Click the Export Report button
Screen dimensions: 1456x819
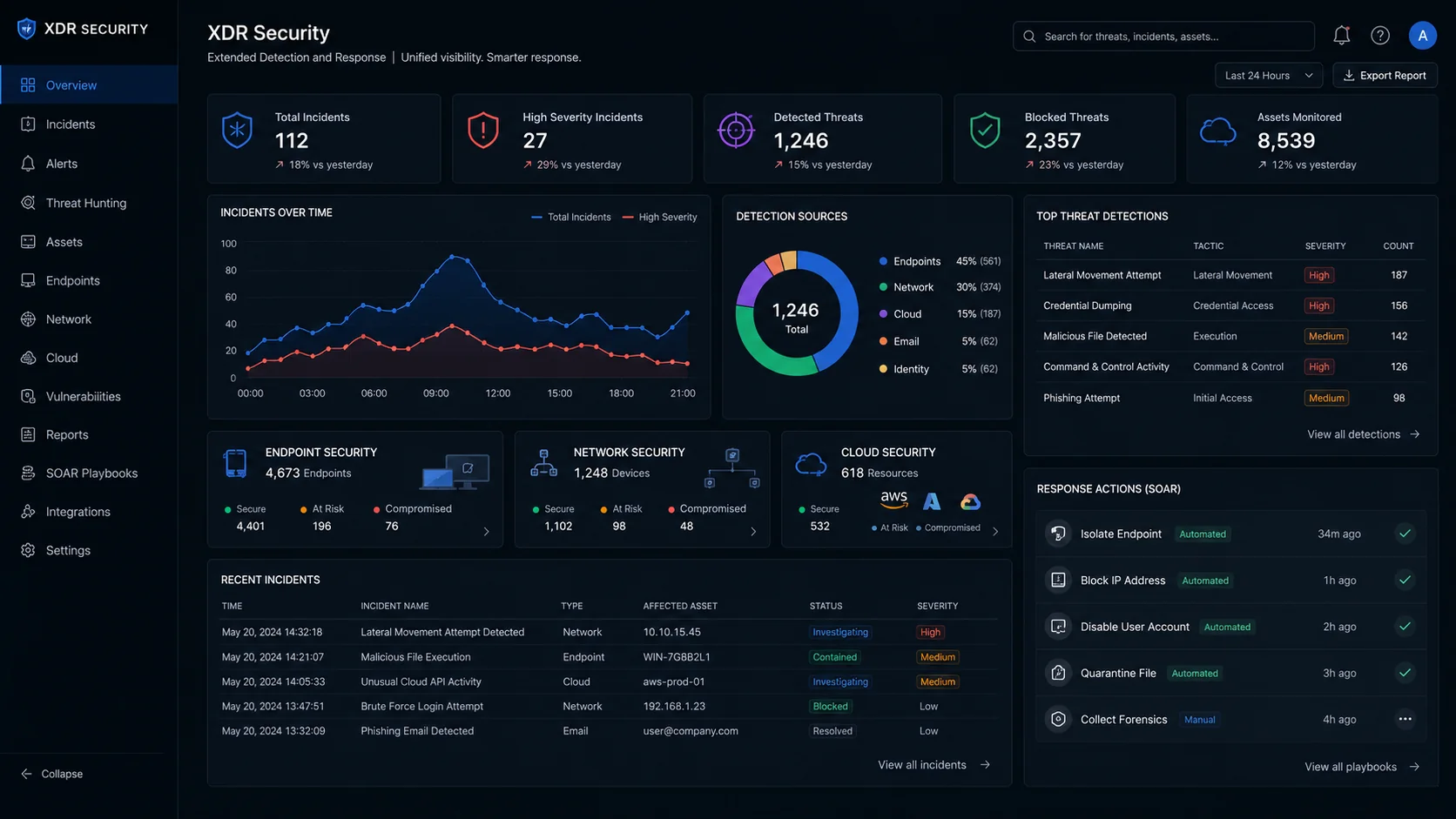point(1385,76)
